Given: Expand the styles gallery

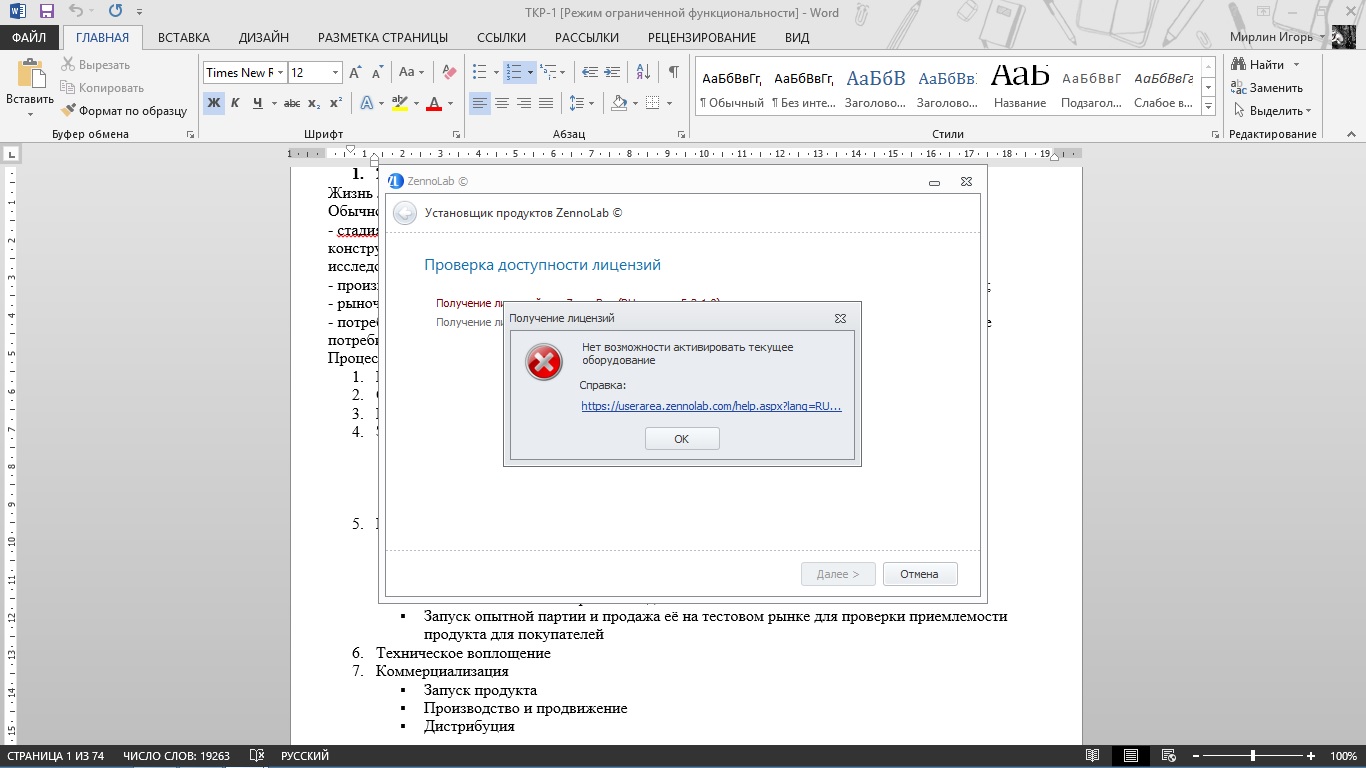Looking at the screenshot, I should (1209, 108).
